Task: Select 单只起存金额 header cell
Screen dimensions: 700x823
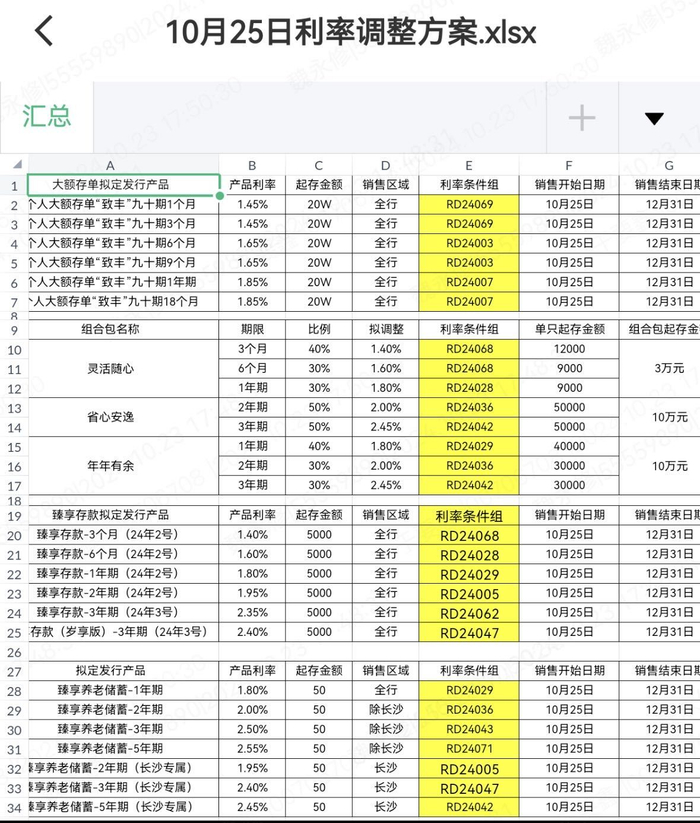Action: (x=569, y=329)
